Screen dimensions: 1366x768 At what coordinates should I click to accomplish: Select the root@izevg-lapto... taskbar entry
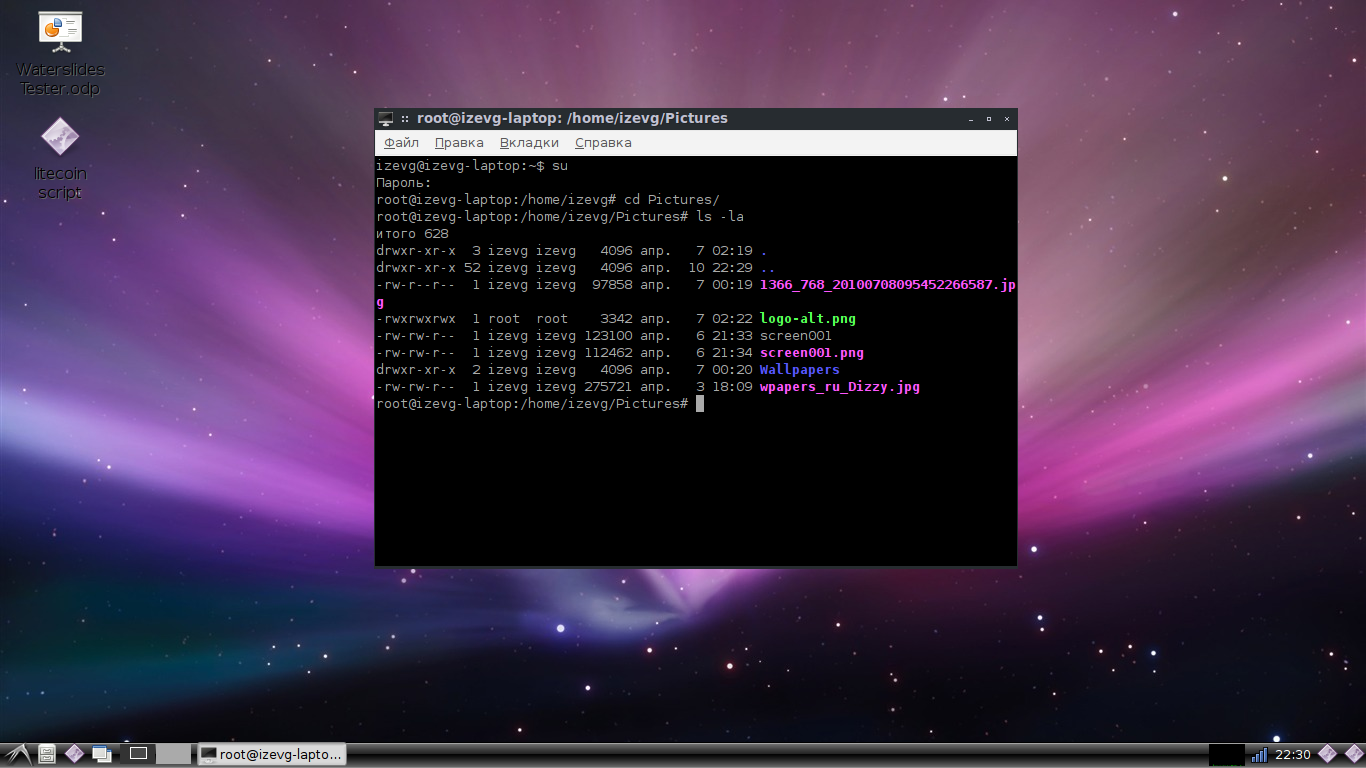pos(272,754)
